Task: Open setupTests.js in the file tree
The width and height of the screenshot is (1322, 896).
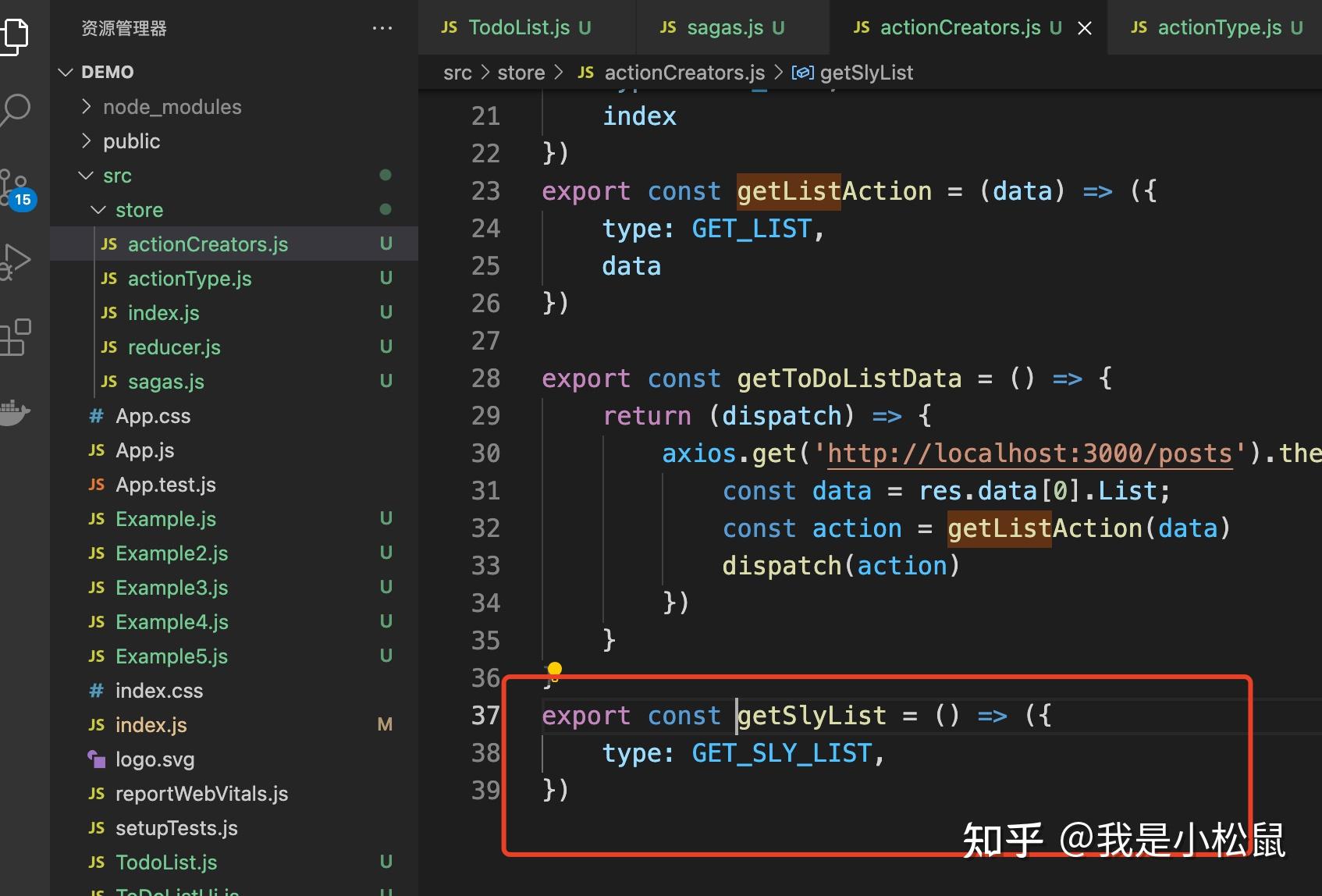Action: 234,828
